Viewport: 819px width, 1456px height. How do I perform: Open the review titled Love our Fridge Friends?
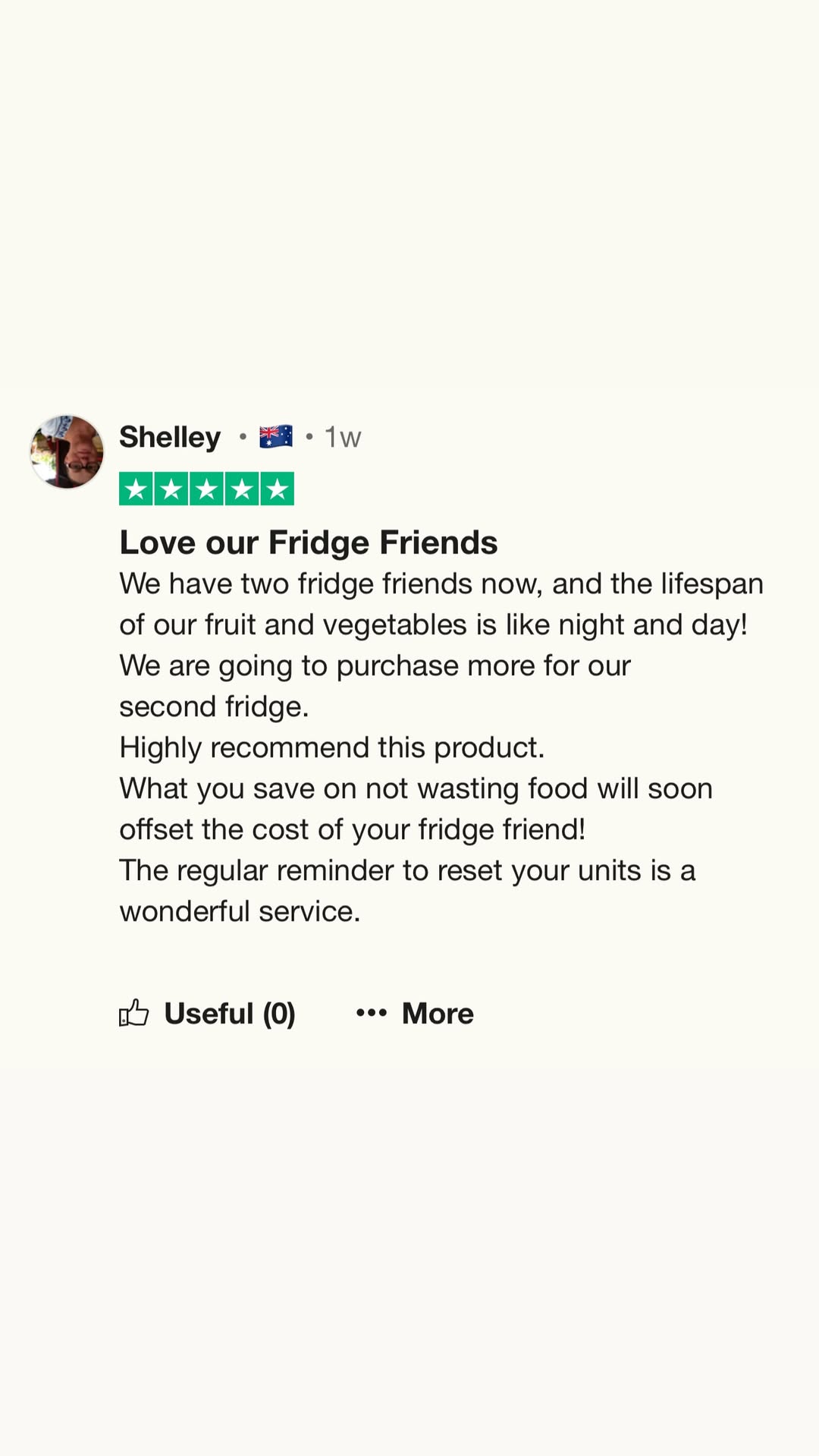click(x=309, y=542)
